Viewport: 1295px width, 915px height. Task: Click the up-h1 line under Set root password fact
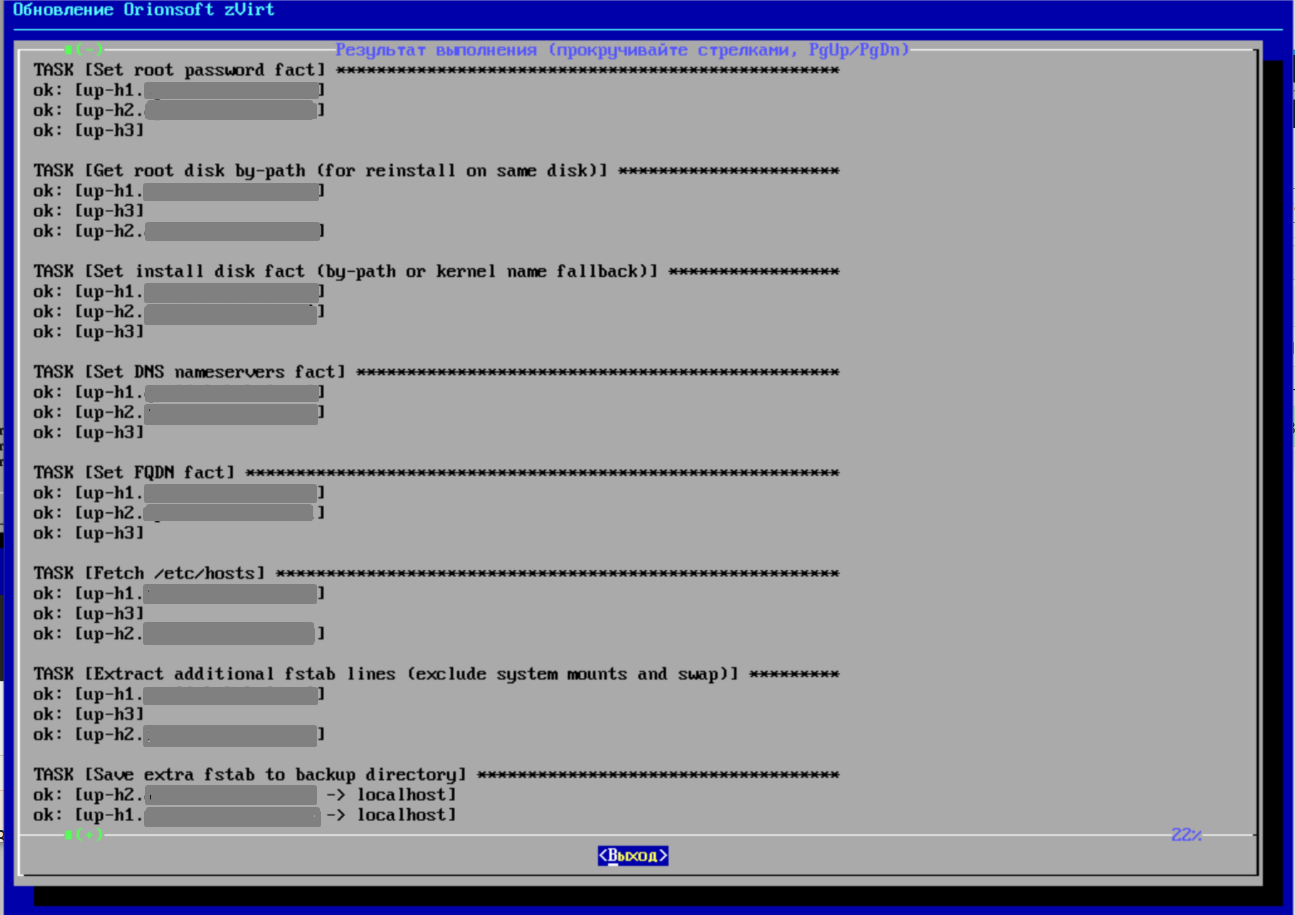(179, 91)
